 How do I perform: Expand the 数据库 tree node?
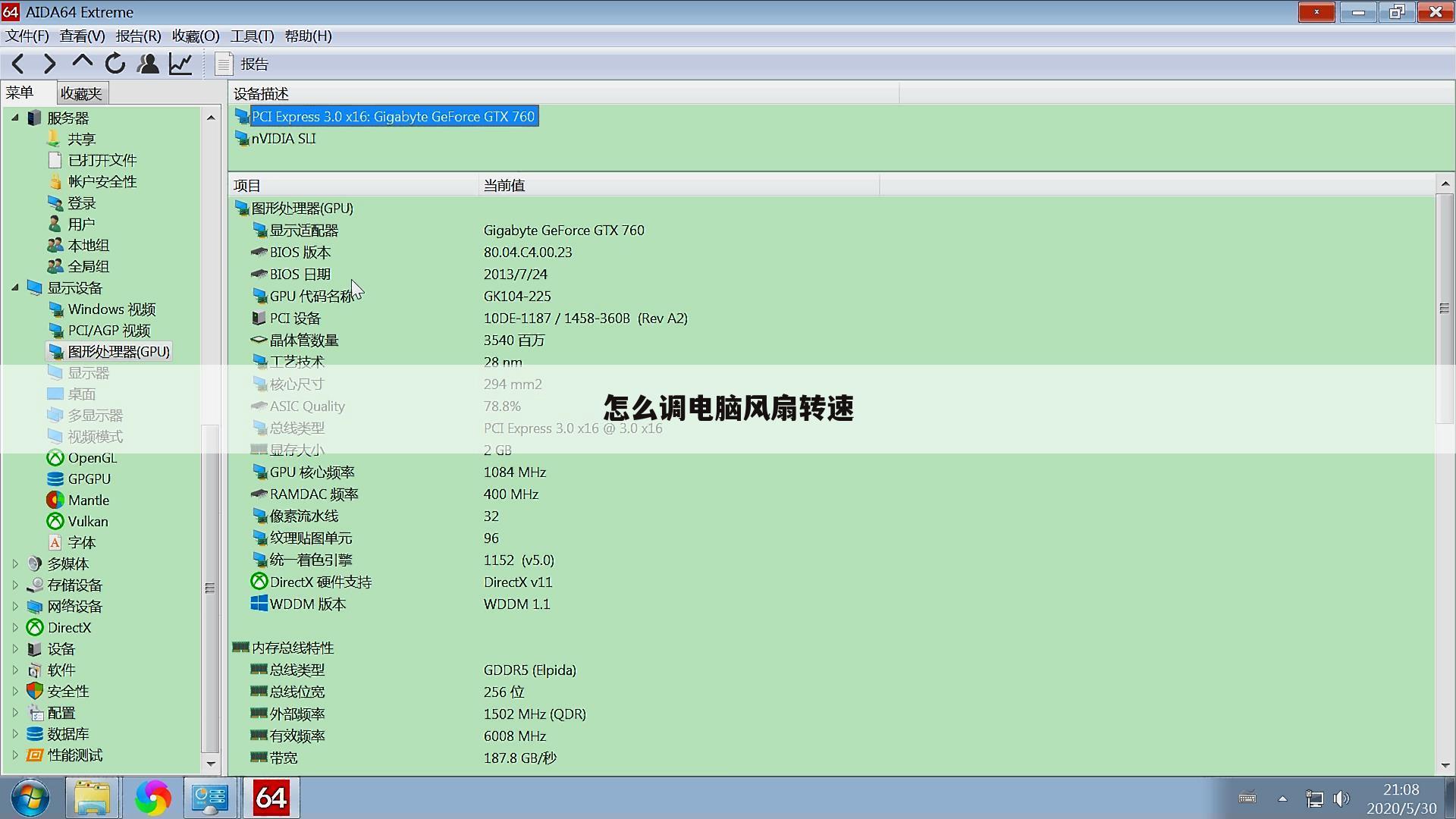(x=14, y=733)
